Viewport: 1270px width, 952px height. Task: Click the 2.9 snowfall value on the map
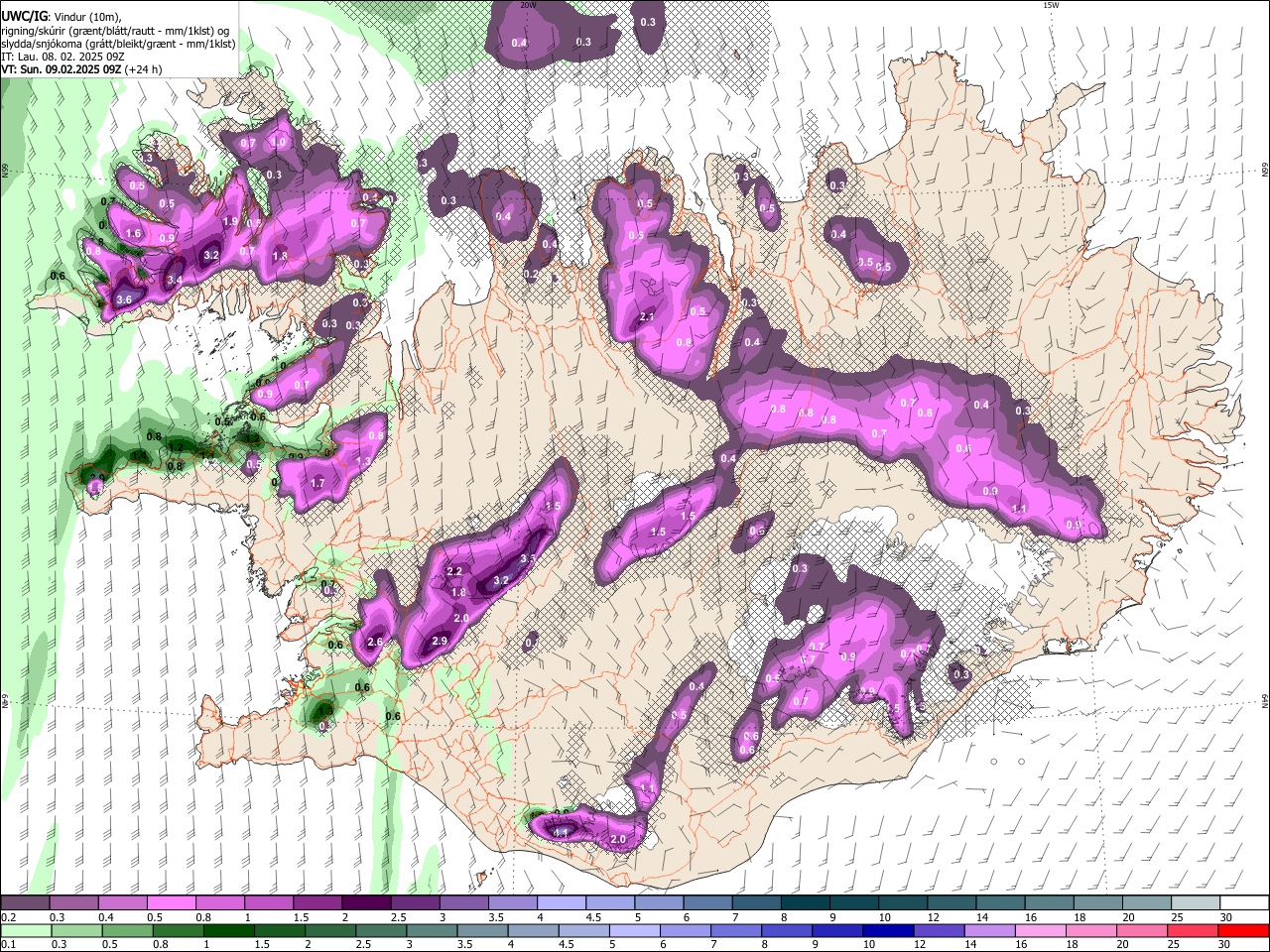tap(442, 643)
